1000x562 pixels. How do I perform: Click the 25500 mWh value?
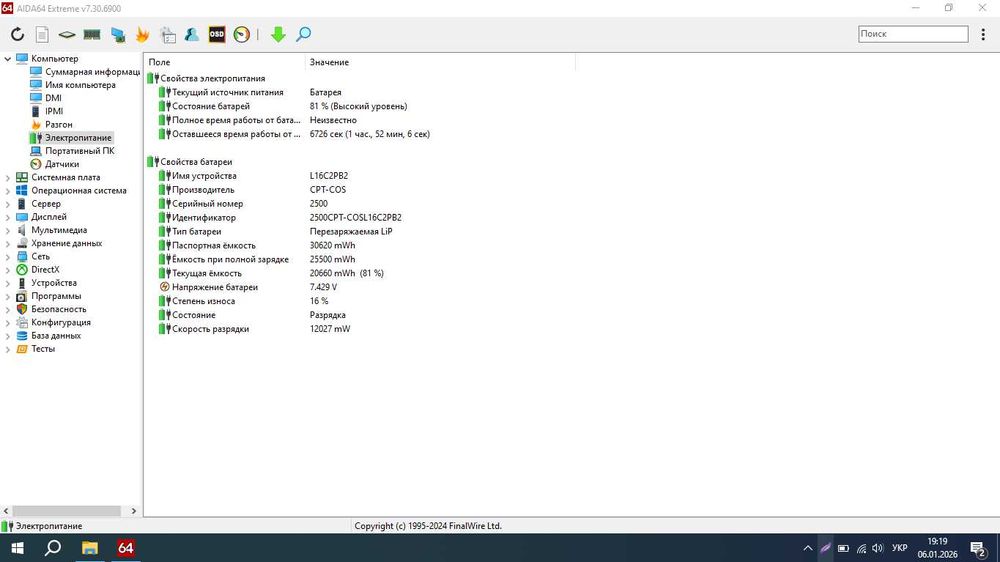coord(332,260)
